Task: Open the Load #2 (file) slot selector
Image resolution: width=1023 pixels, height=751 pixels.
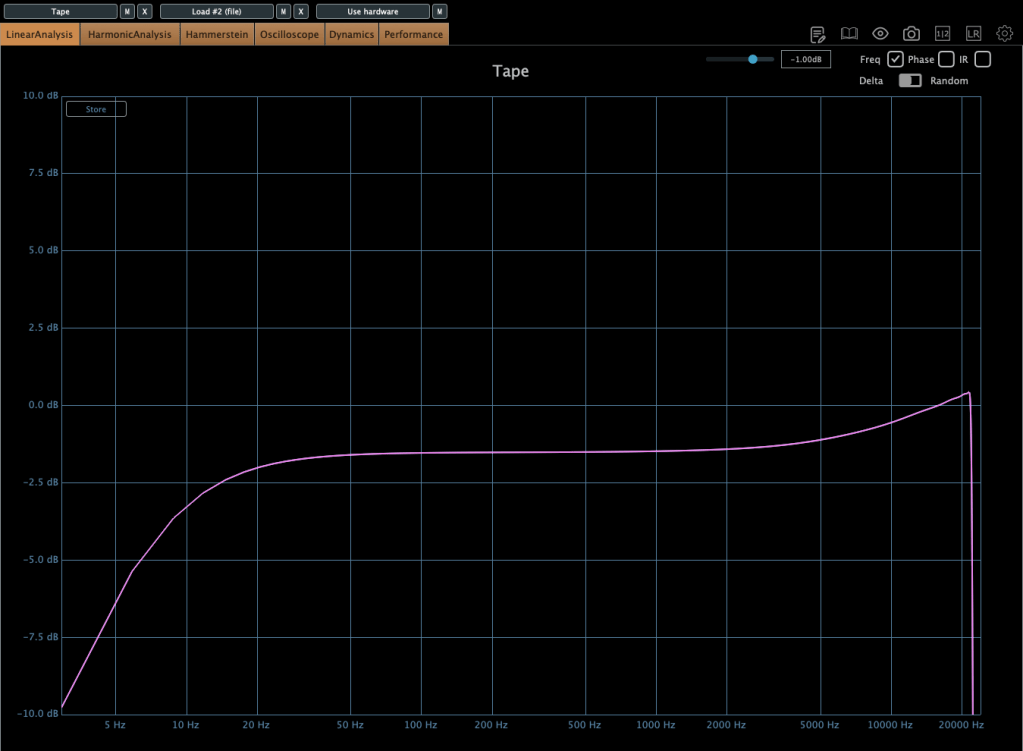Action: (x=216, y=12)
